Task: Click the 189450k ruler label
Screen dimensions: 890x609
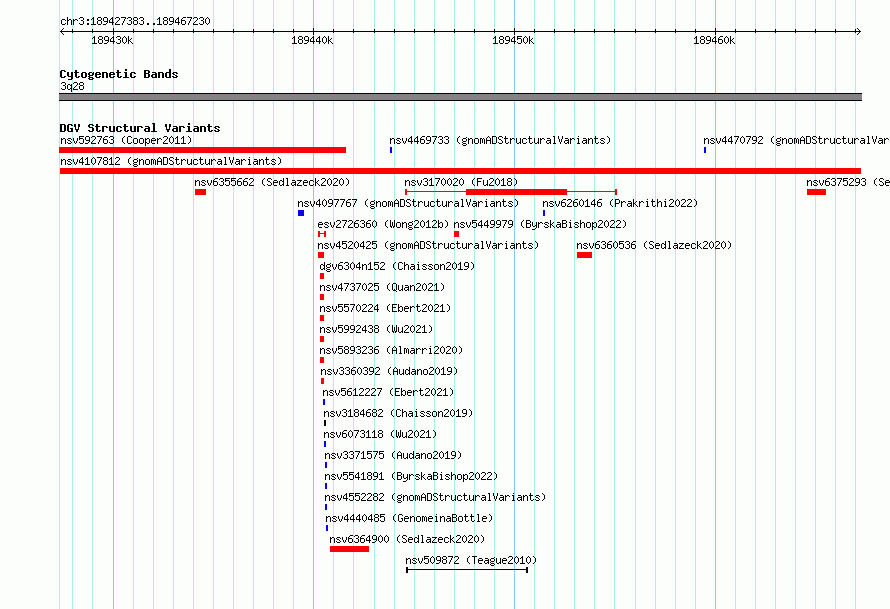Action: [x=513, y=40]
